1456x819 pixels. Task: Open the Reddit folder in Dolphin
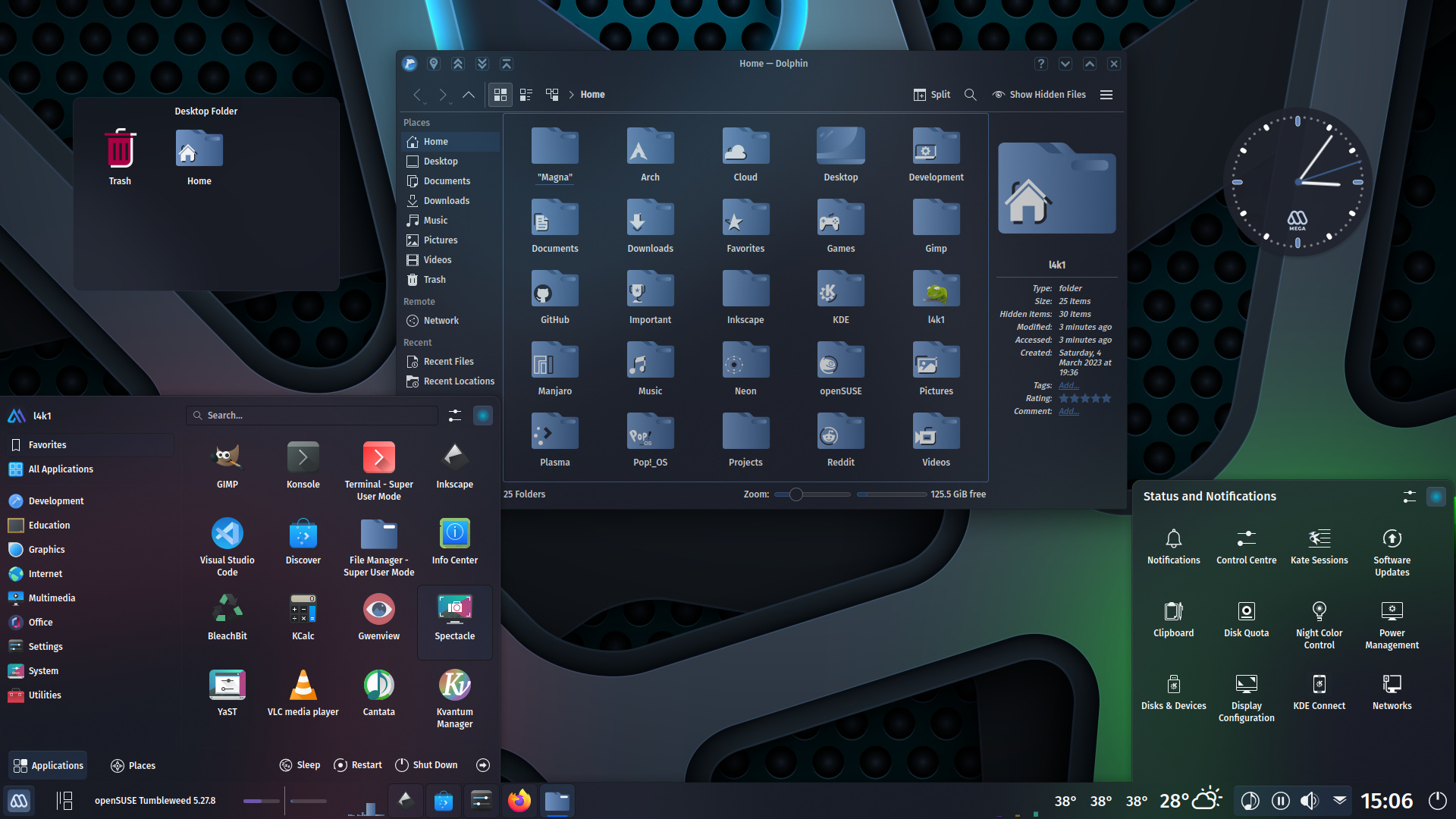point(841,441)
